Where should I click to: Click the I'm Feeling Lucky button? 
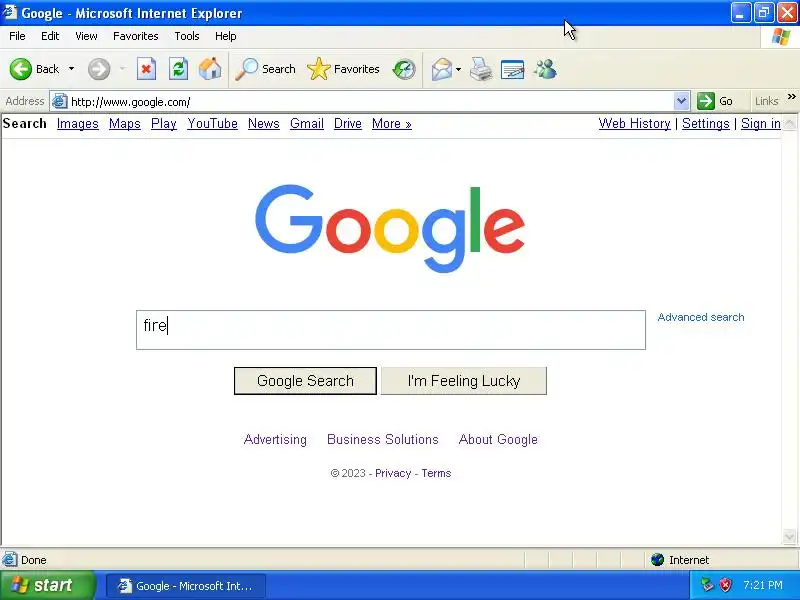pos(464,381)
